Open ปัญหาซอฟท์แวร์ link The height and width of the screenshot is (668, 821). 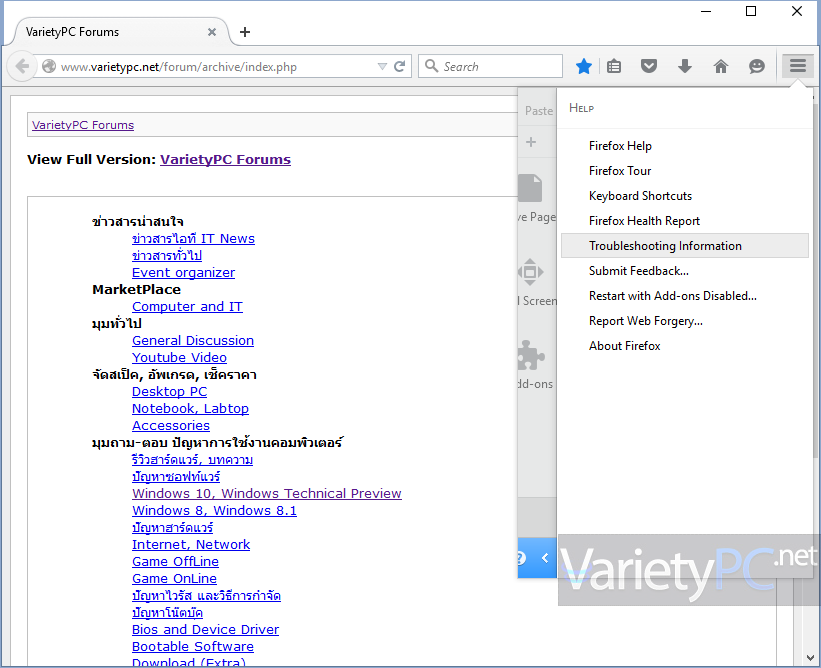[176, 477]
